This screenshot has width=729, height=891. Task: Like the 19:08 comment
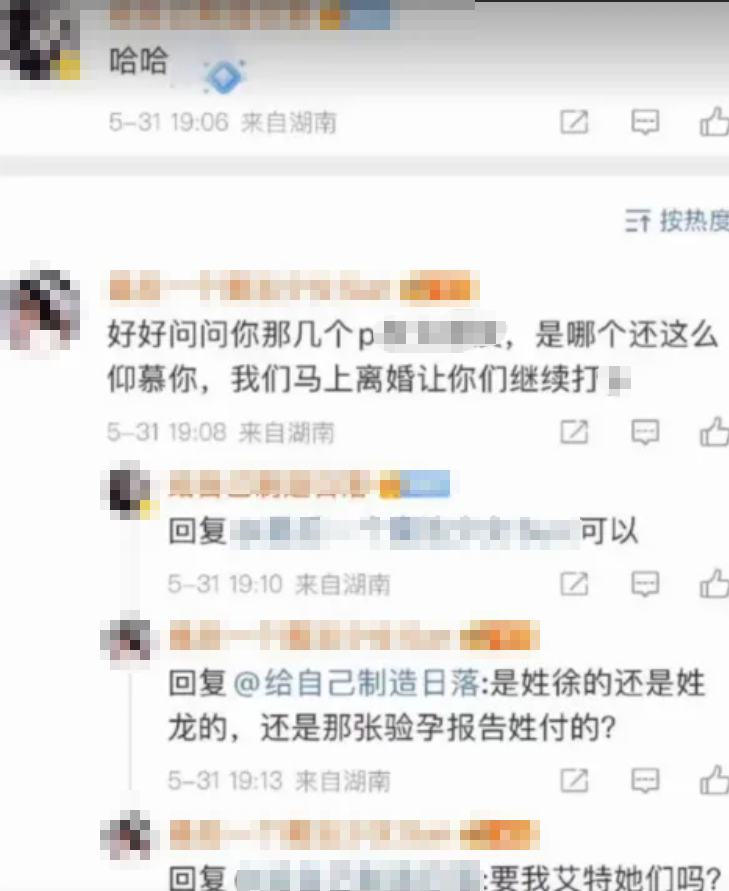[714, 431]
